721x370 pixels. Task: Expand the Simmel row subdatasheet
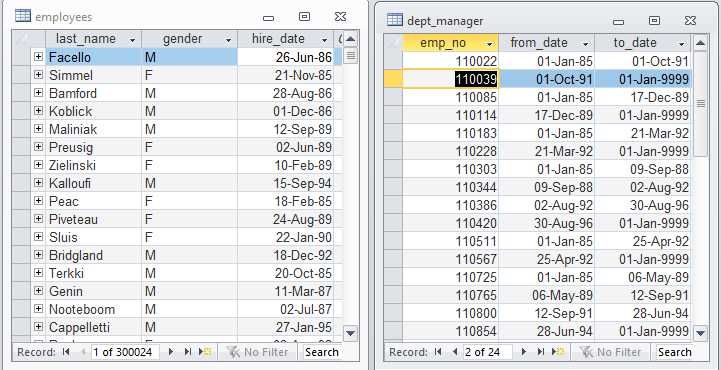(38, 75)
